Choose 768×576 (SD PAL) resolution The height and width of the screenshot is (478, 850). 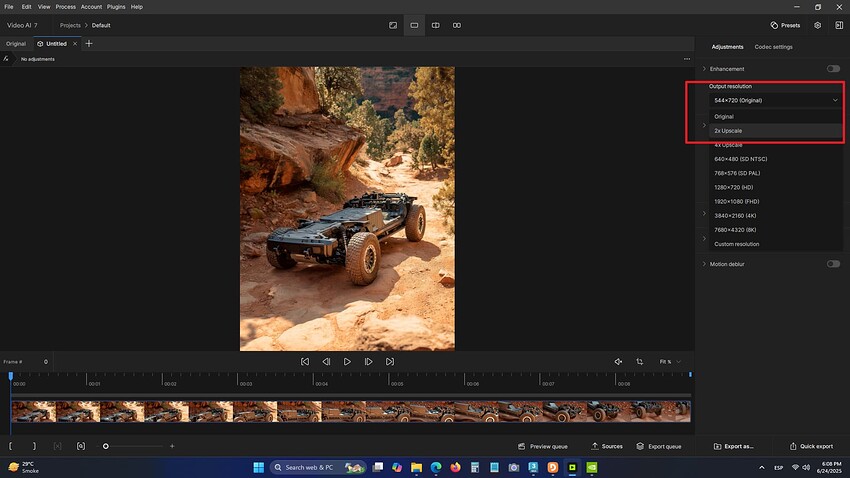click(776, 173)
